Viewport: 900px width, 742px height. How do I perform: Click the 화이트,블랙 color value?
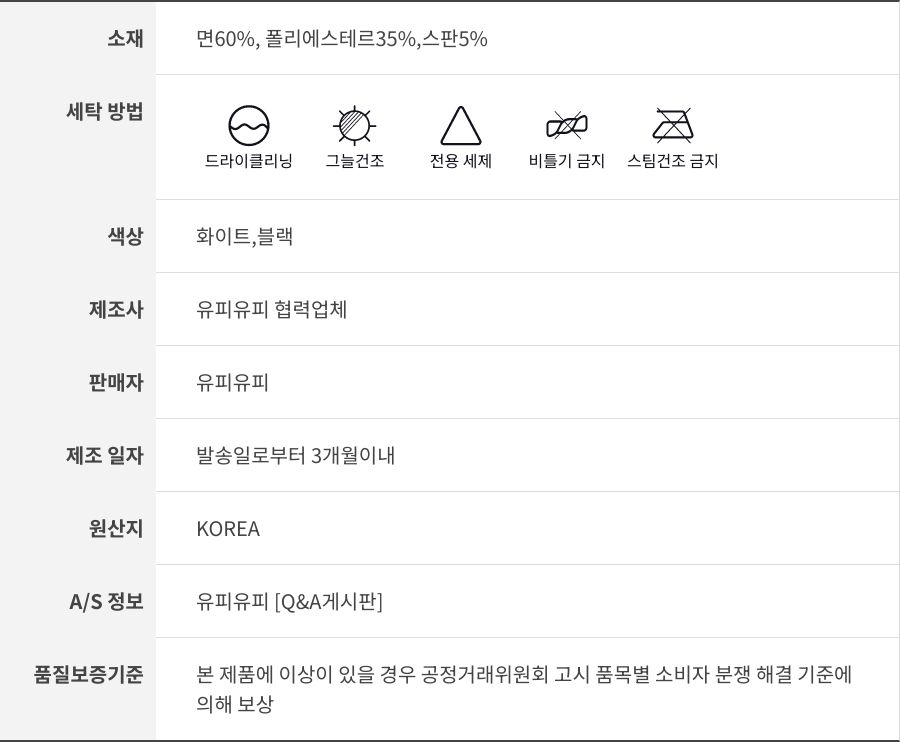(245, 237)
